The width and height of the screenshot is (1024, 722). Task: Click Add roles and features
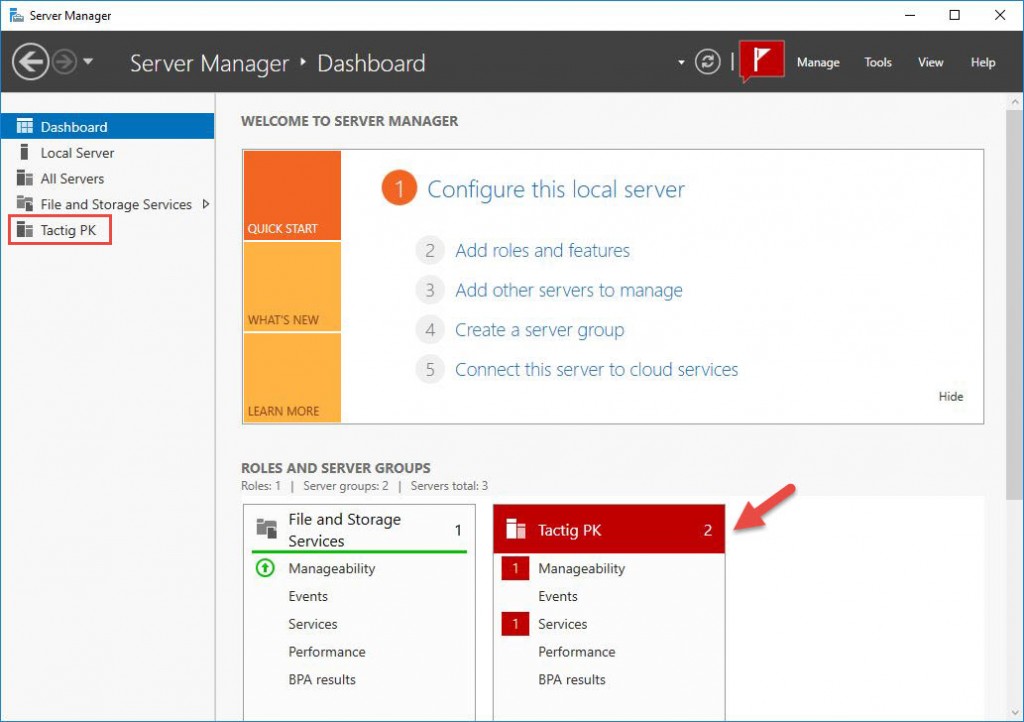point(543,250)
